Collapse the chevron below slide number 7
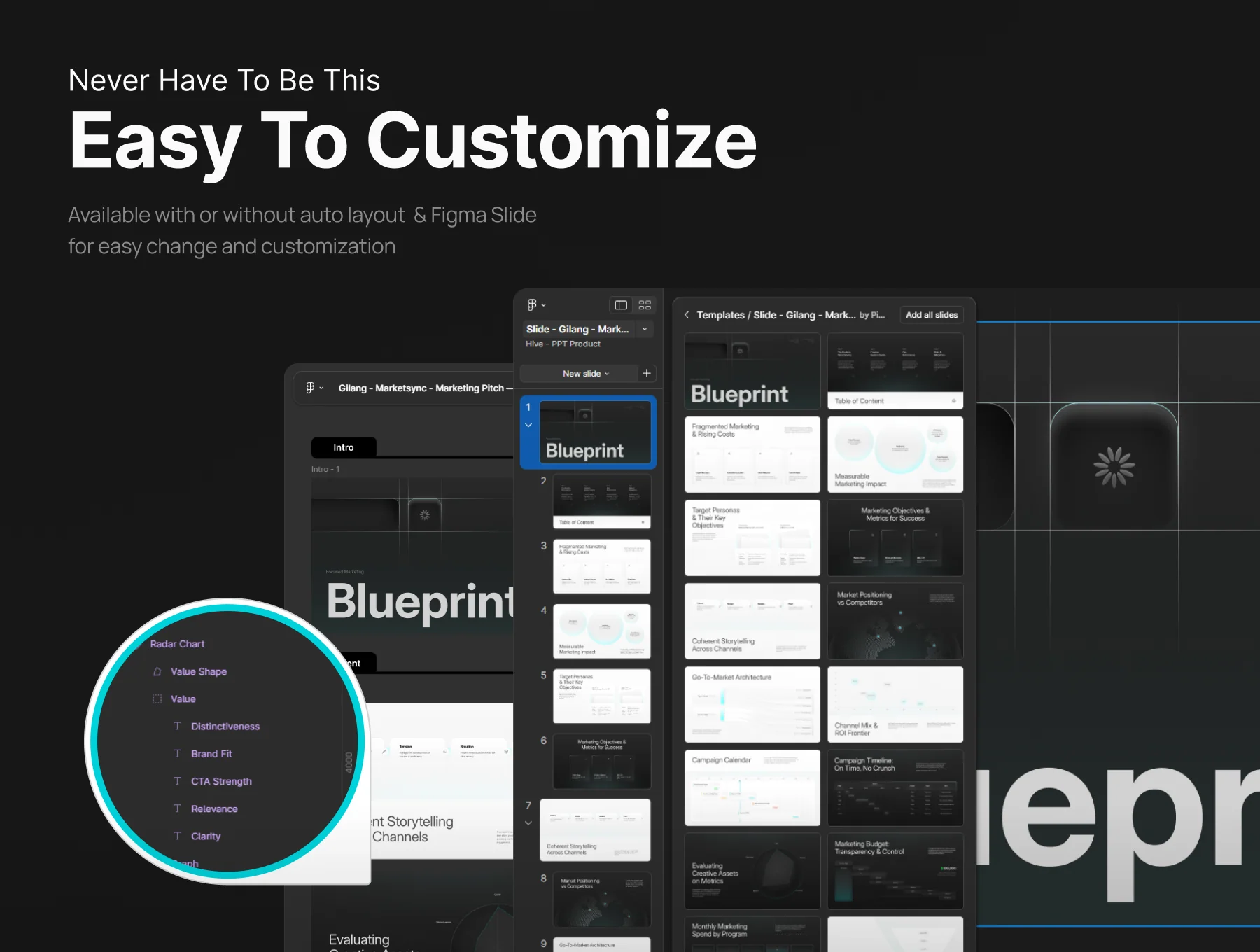This screenshot has height=952, width=1260. click(528, 822)
